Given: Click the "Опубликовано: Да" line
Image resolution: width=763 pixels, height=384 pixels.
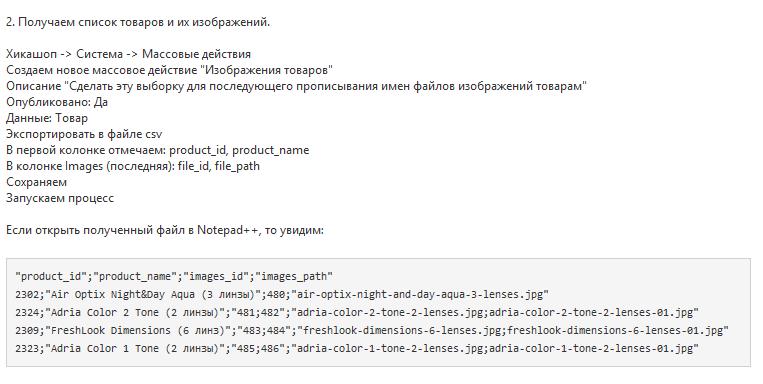Looking at the screenshot, I should (x=57, y=102).
